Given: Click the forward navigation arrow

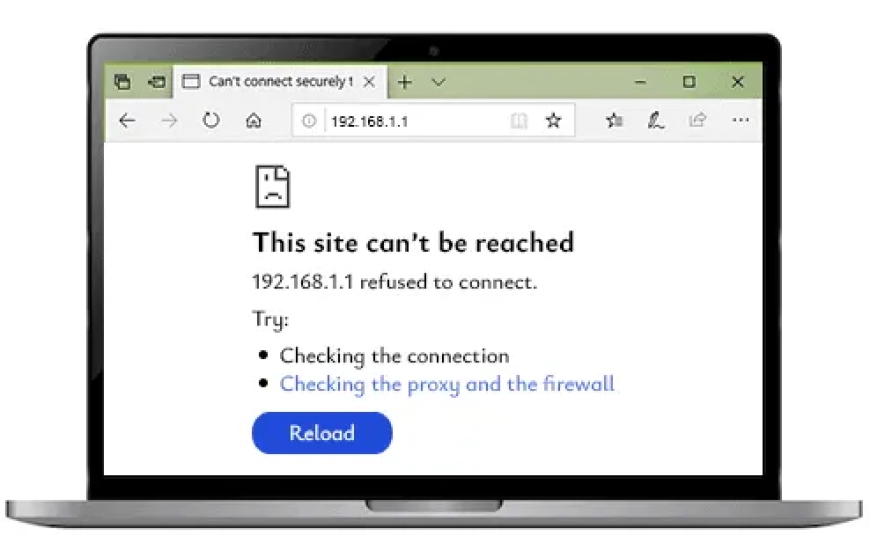Looking at the screenshot, I should click(x=169, y=120).
